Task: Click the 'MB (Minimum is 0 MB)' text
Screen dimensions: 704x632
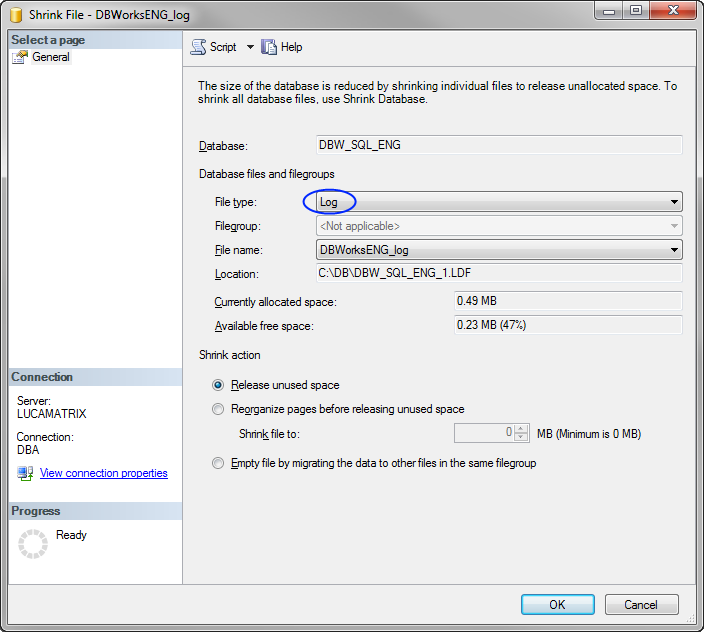Action: [589, 434]
